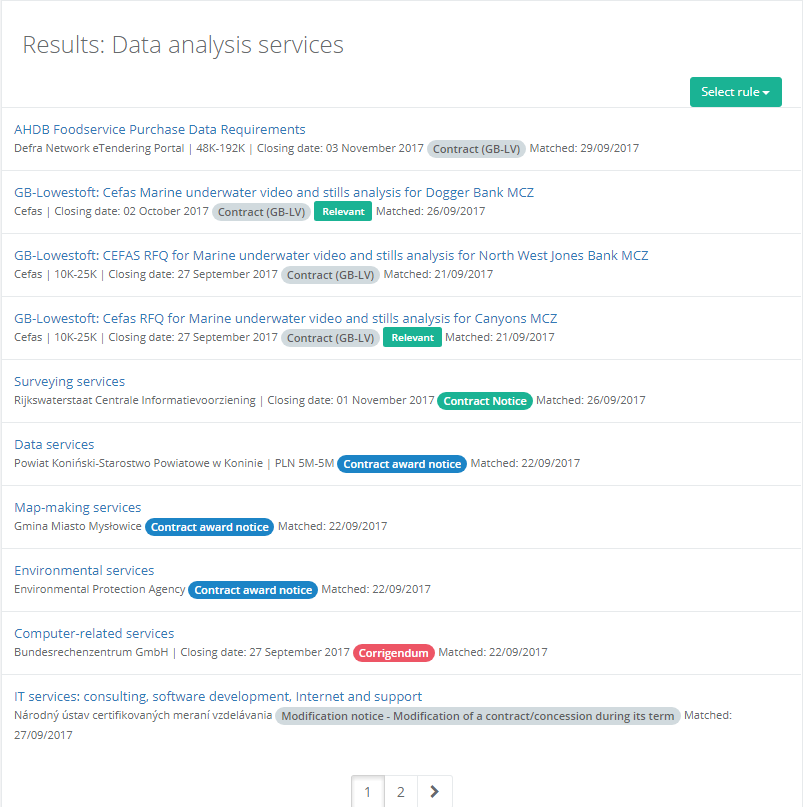This screenshot has height=807, width=803.
Task: Open AHDB Foodservice Purchase Data Requirements link
Action: pos(160,129)
